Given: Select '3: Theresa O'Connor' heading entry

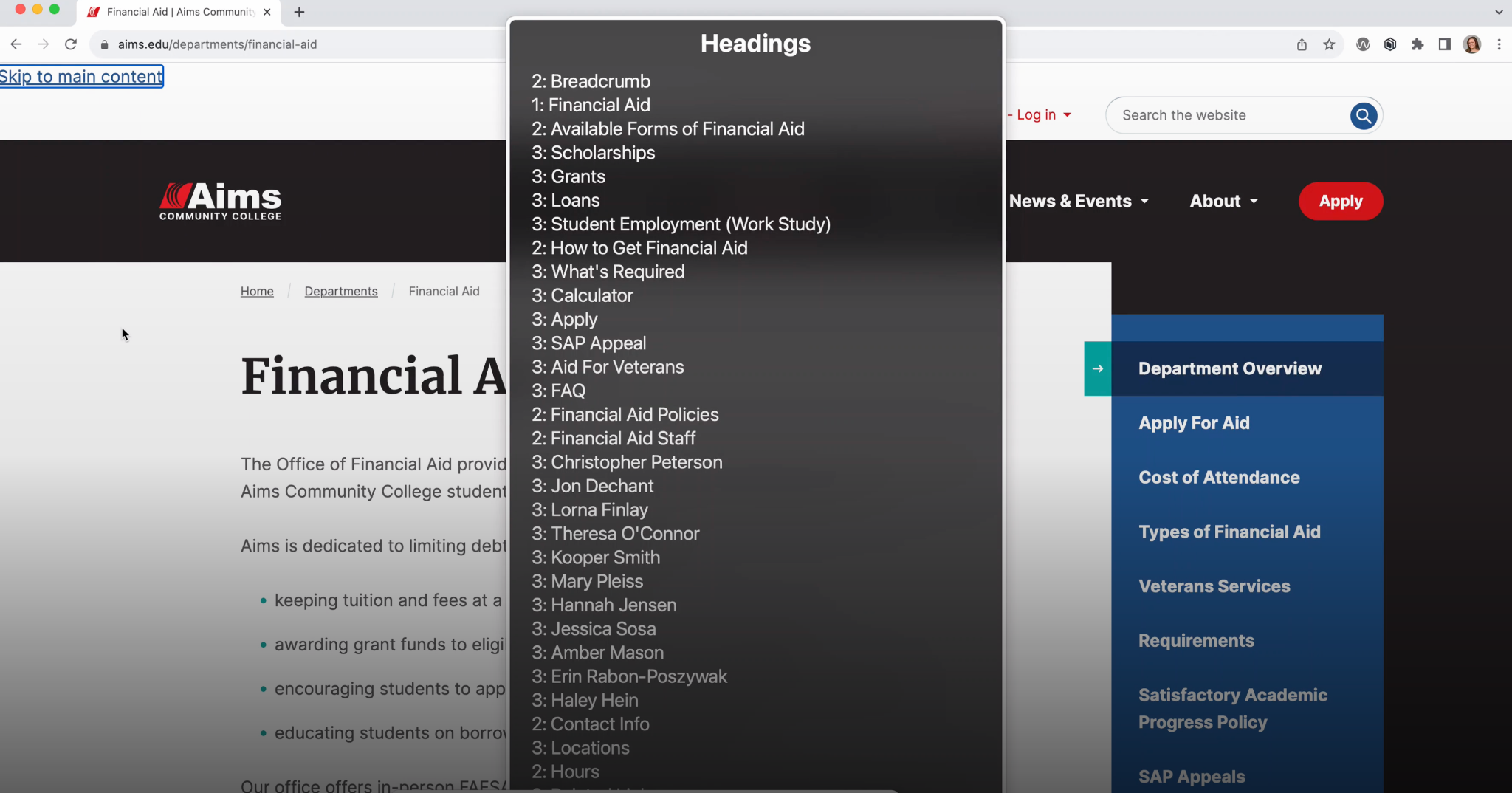Looking at the screenshot, I should click(x=615, y=534).
